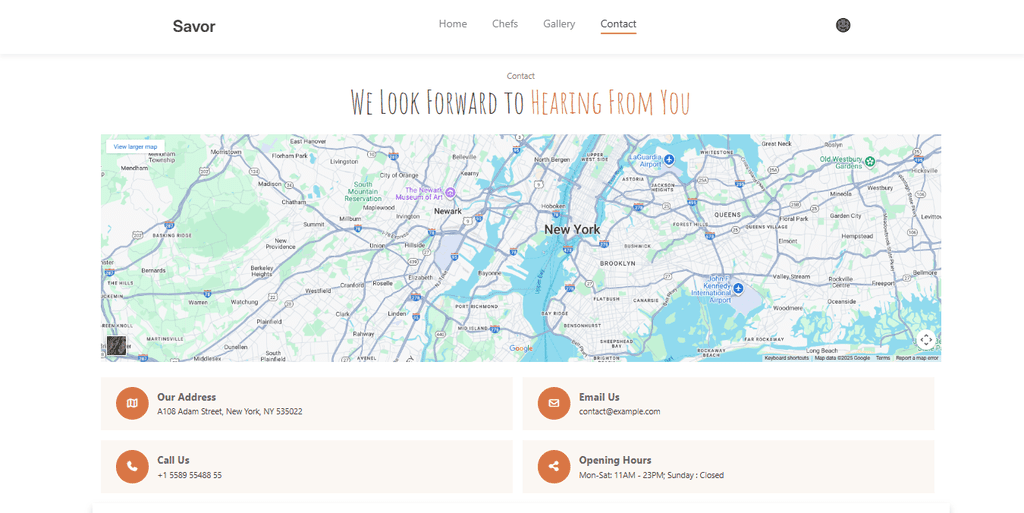
Task: Click the Call Us heading
Action: (173, 460)
